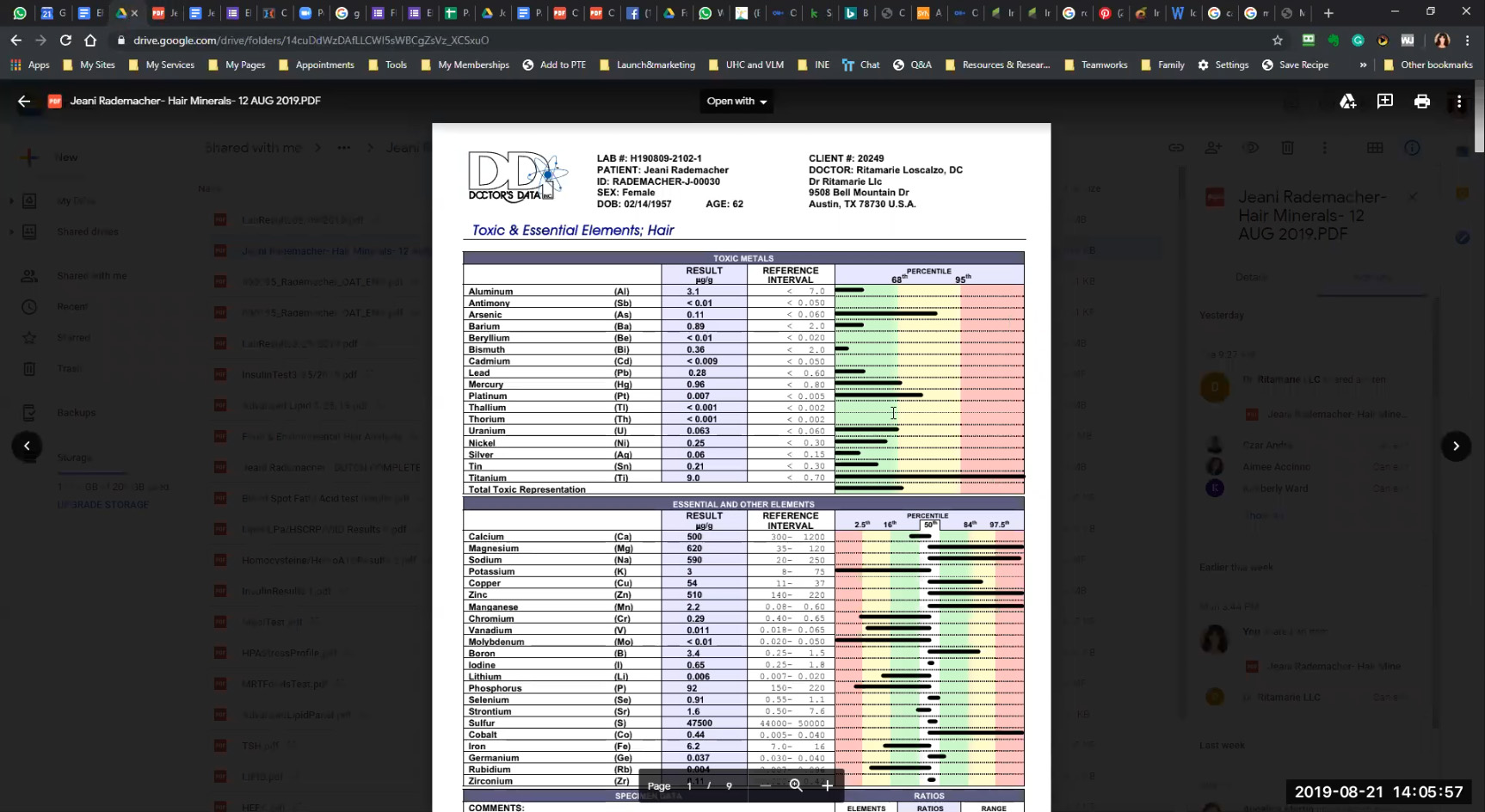The image size is (1485, 812).
Task: Zoom in on the PDF page
Action: [827, 785]
